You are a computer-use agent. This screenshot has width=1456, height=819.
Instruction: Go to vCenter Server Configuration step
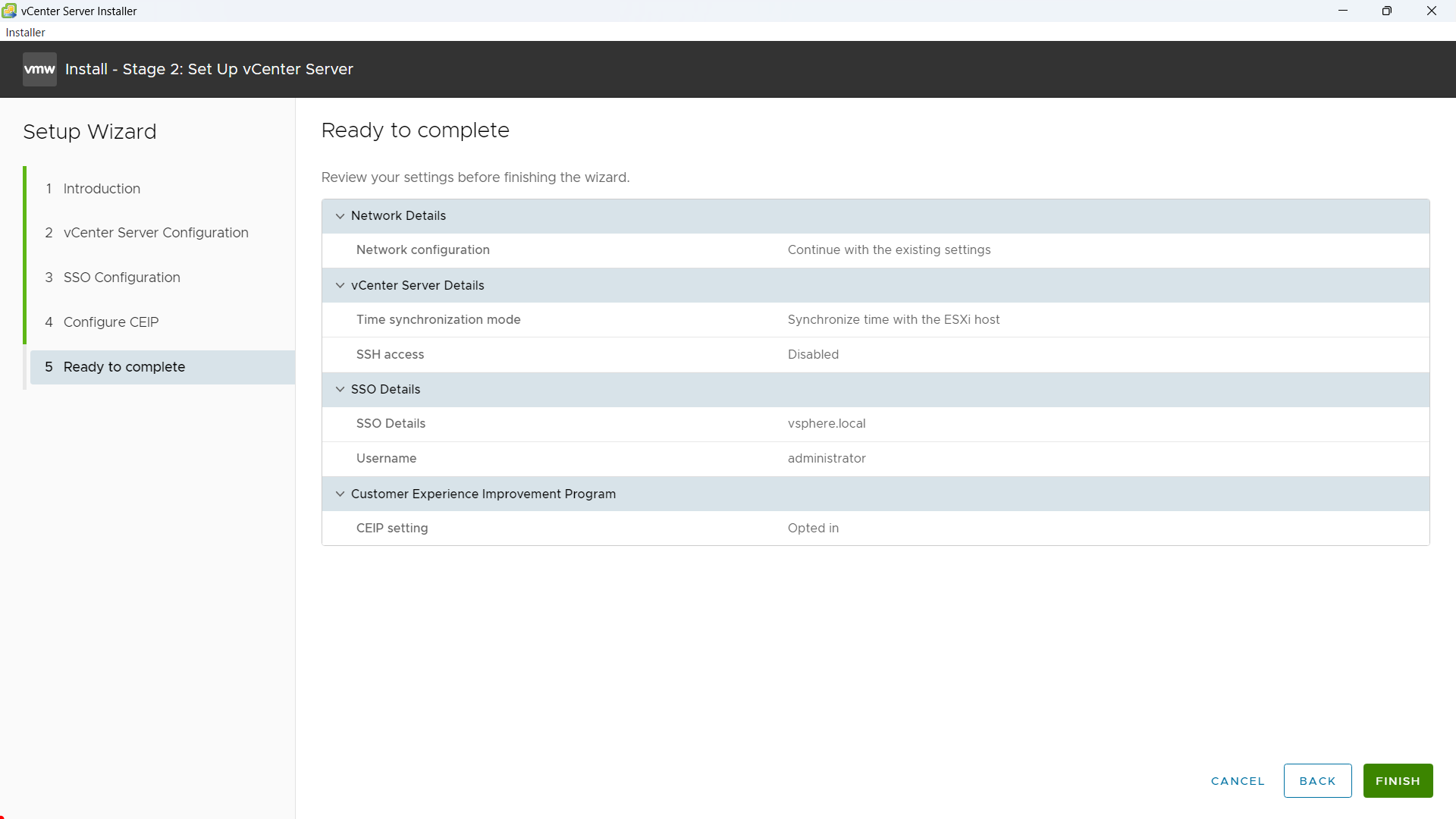(x=155, y=233)
